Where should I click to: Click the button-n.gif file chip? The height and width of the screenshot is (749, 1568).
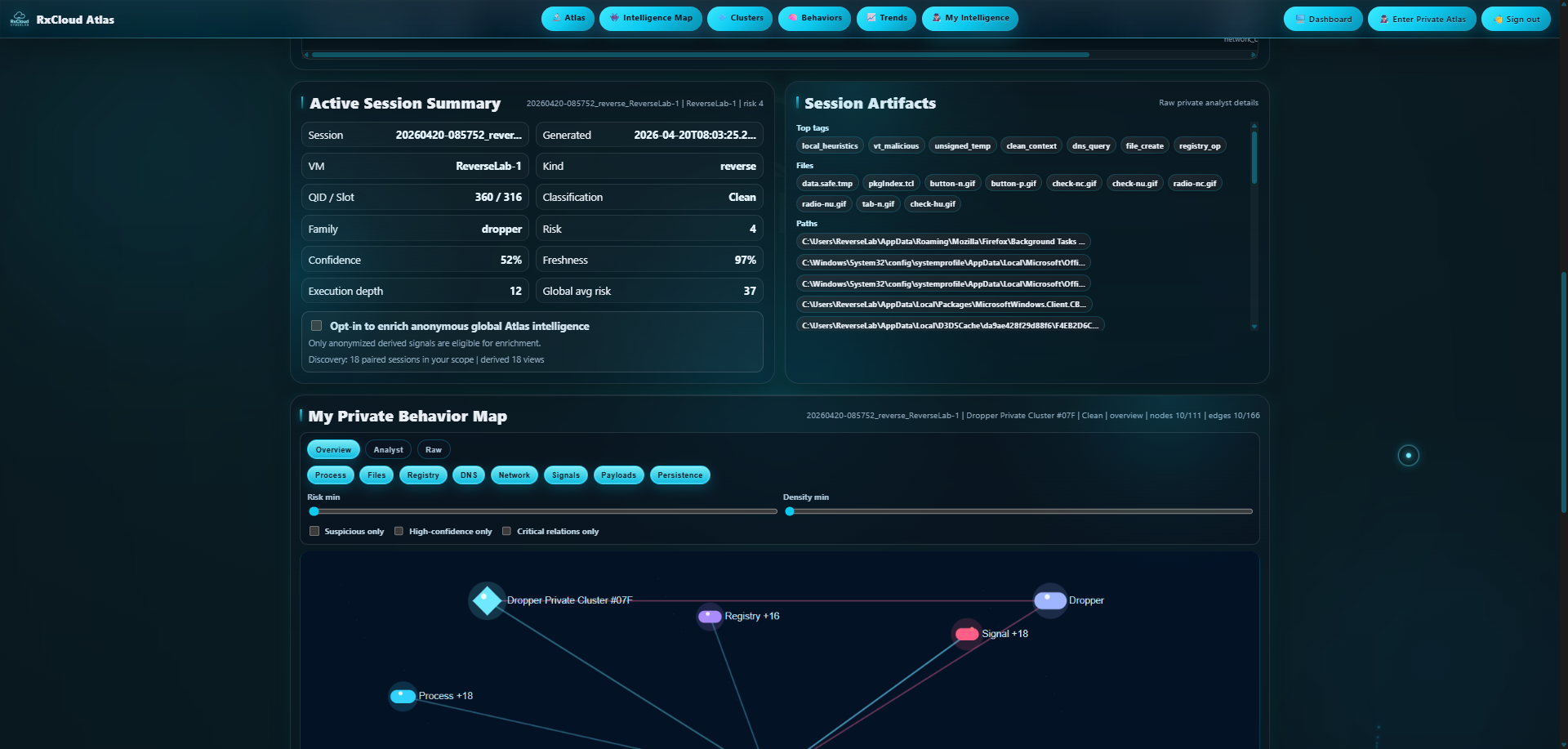click(952, 184)
